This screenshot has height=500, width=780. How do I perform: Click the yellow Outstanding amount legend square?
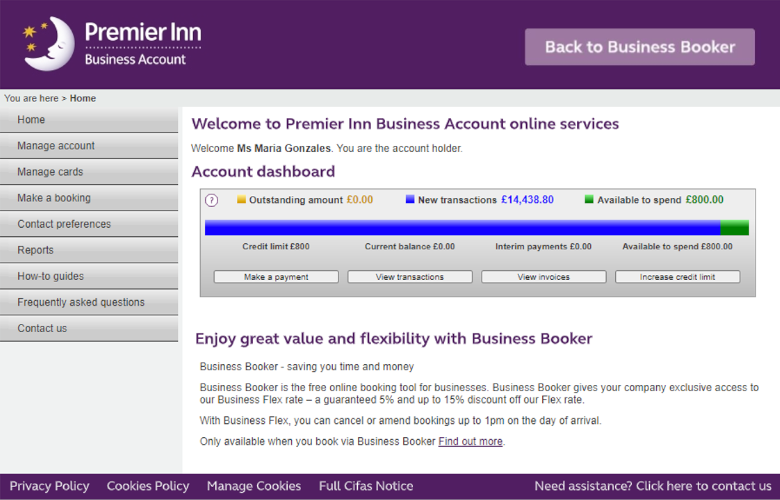point(241,200)
